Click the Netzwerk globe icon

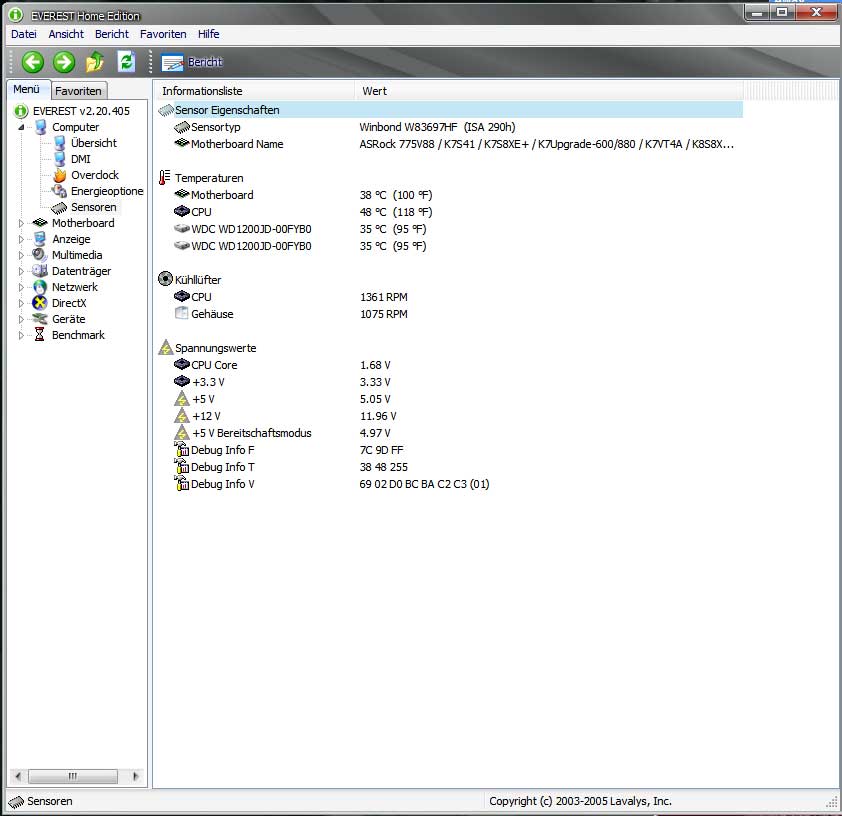40,287
